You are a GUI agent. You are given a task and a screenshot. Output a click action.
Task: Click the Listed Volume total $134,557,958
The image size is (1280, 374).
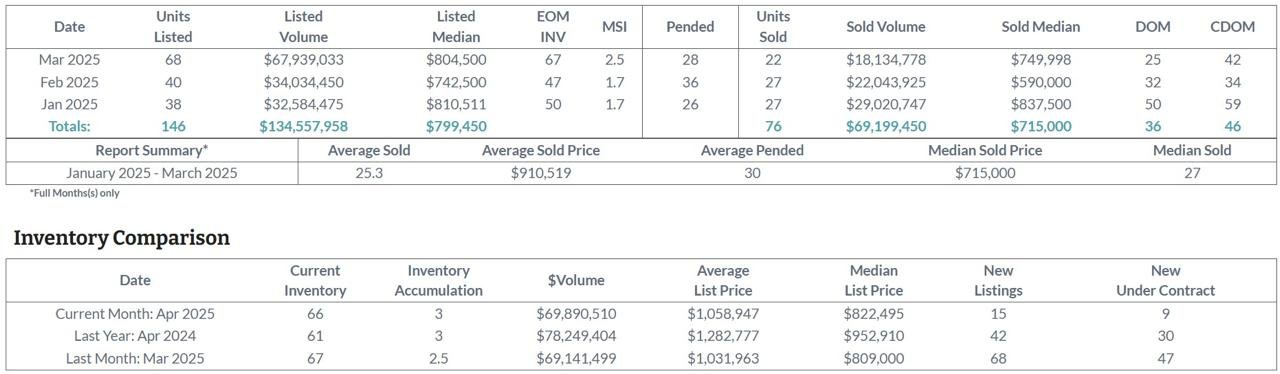point(304,126)
